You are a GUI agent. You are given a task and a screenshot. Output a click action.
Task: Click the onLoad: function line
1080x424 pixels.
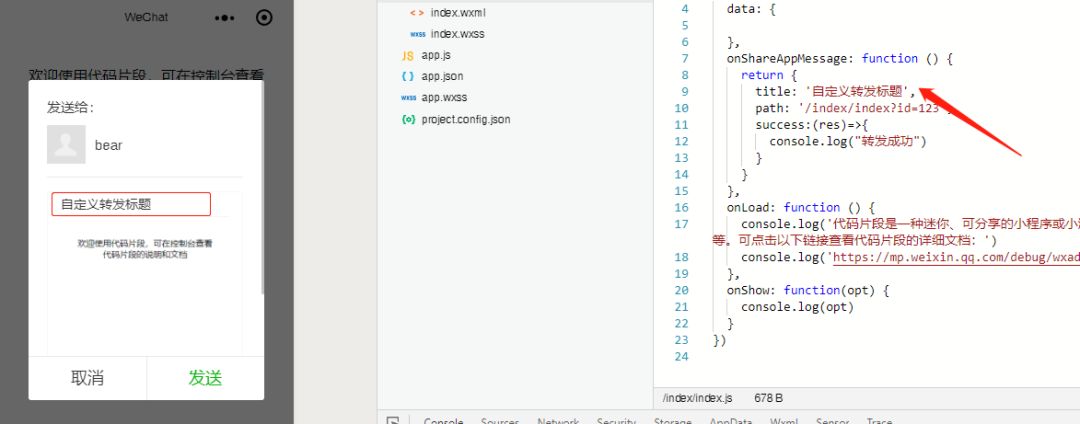pos(800,207)
